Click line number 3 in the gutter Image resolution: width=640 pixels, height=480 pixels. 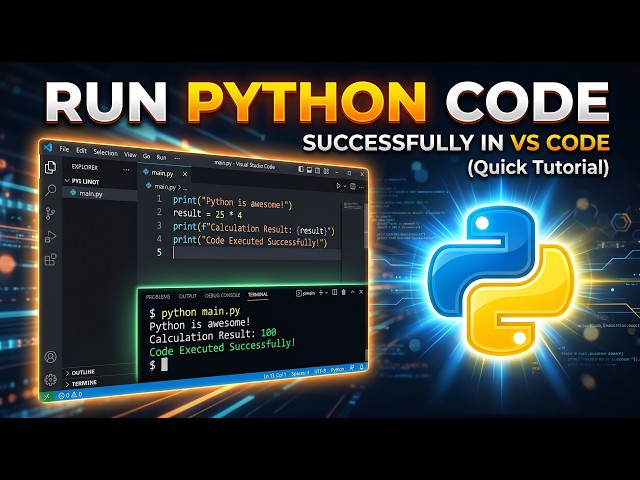(159, 225)
